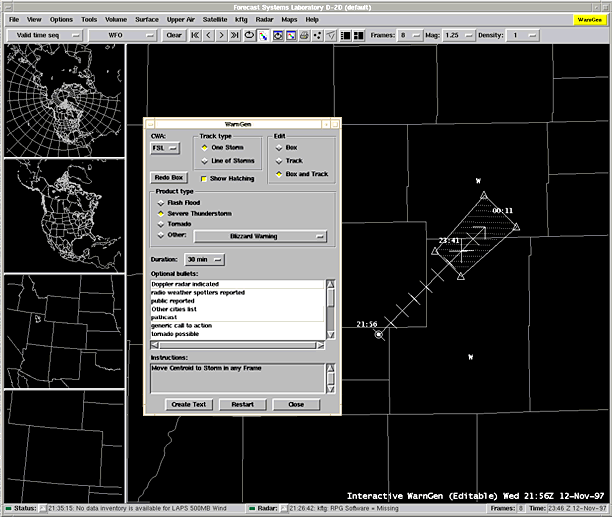Click the Status log icon
This screenshot has height=517, width=612.
click(x=43, y=508)
